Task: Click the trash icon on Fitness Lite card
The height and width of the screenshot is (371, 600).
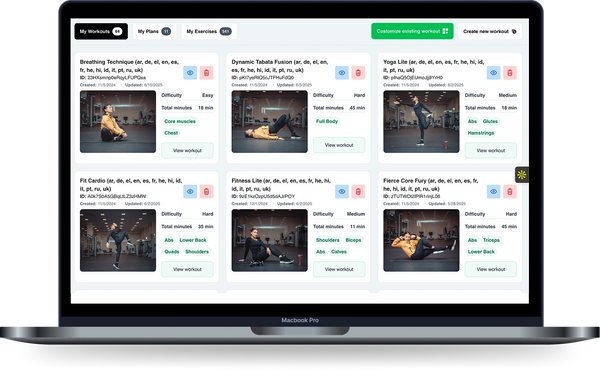Action: coord(358,192)
